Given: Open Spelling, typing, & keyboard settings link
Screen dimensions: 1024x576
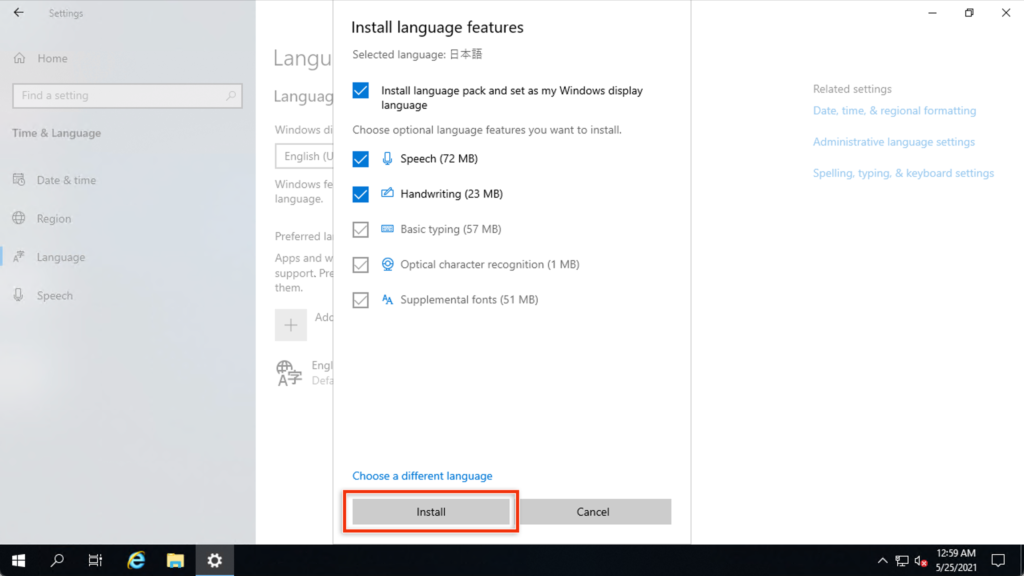Looking at the screenshot, I should (x=903, y=173).
